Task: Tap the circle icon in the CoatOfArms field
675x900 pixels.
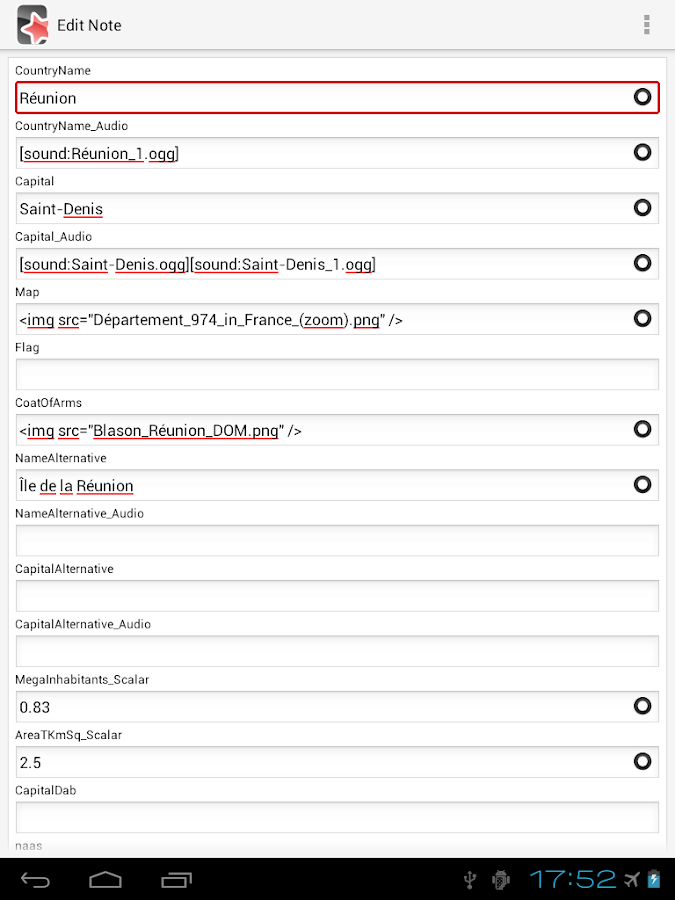Action: tap(643, 429)
